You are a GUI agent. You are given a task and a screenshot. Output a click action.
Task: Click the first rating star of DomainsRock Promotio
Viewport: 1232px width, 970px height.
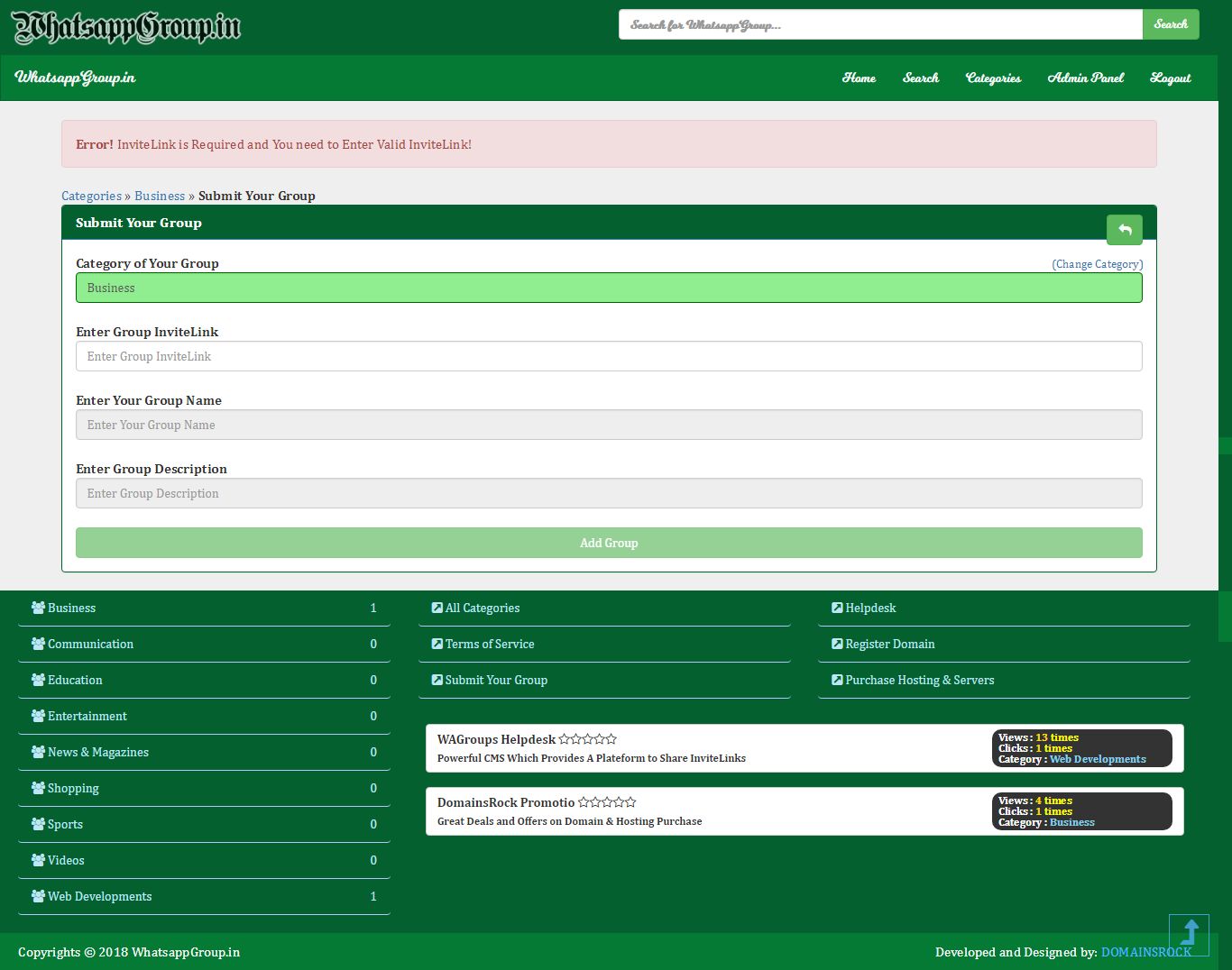(584, 802)
